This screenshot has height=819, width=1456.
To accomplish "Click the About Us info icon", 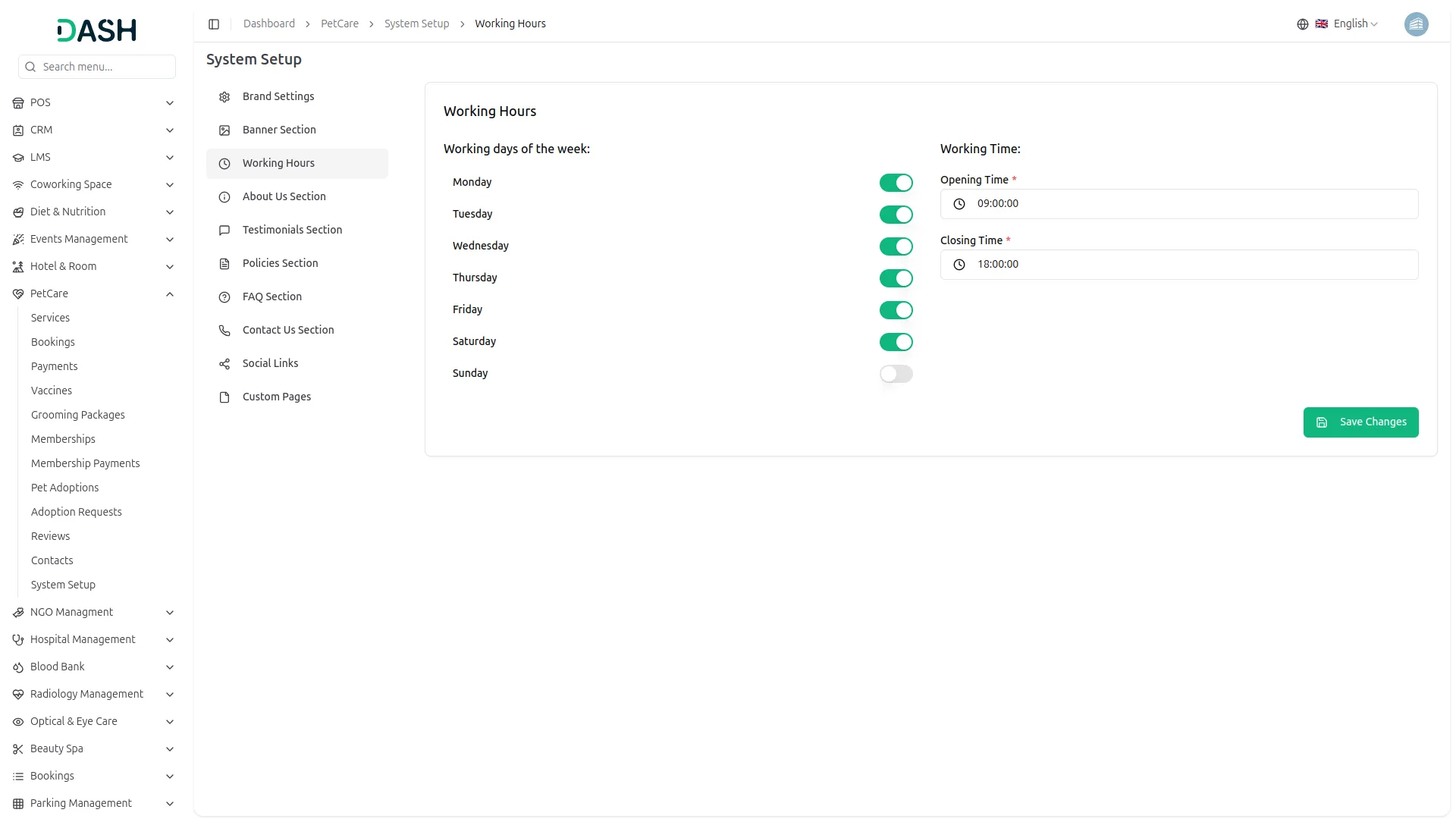I will coord(224,197).
